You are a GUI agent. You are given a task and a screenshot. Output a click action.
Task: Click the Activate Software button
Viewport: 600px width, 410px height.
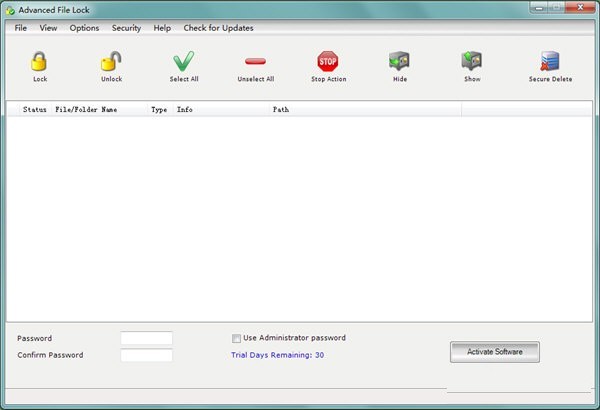(x=495, y=352)
